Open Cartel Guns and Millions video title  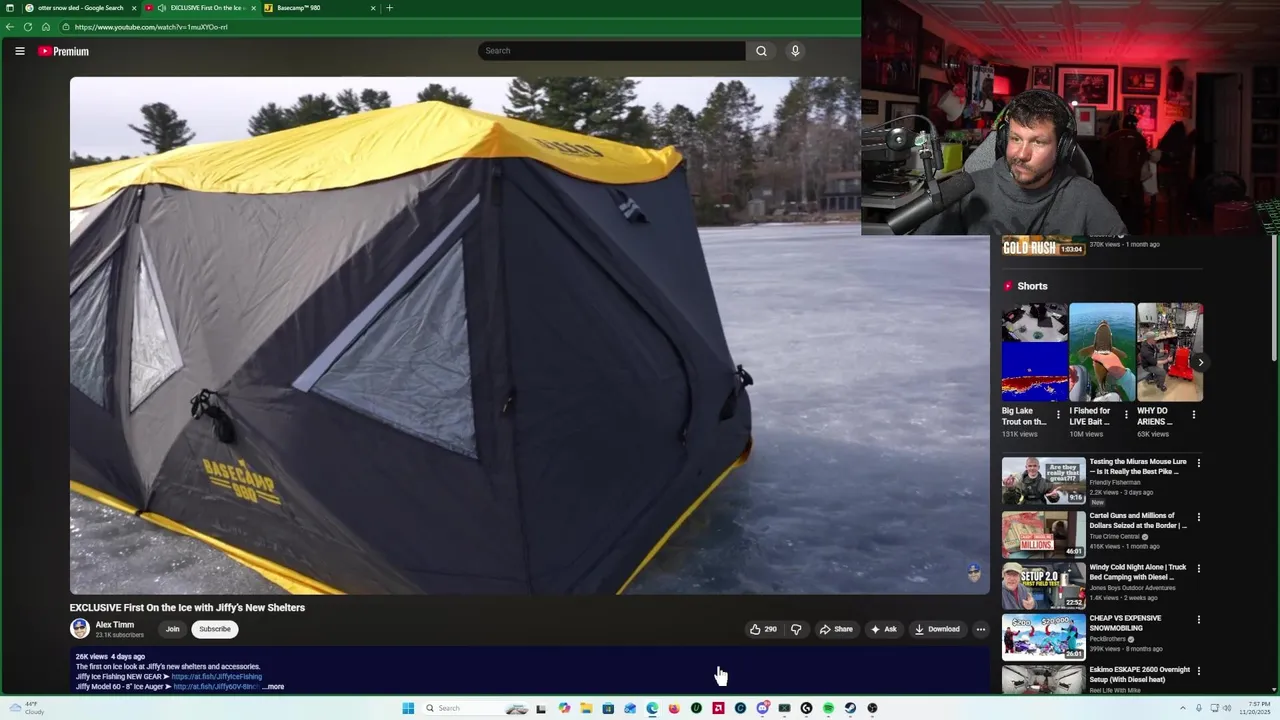coord(1138,520)
